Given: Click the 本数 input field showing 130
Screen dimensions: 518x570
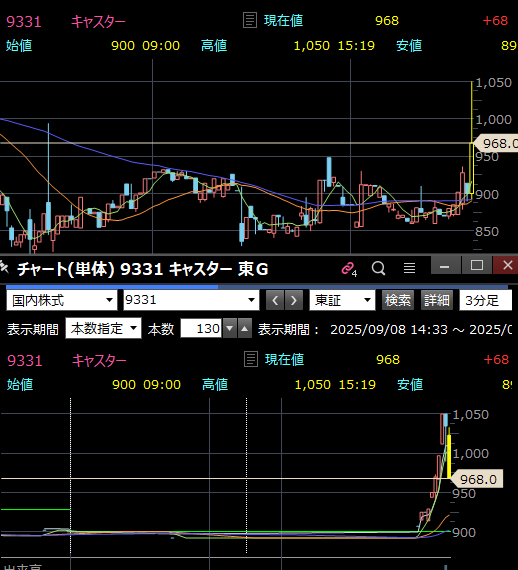Looking at the screenshot, I should (201, 329).
